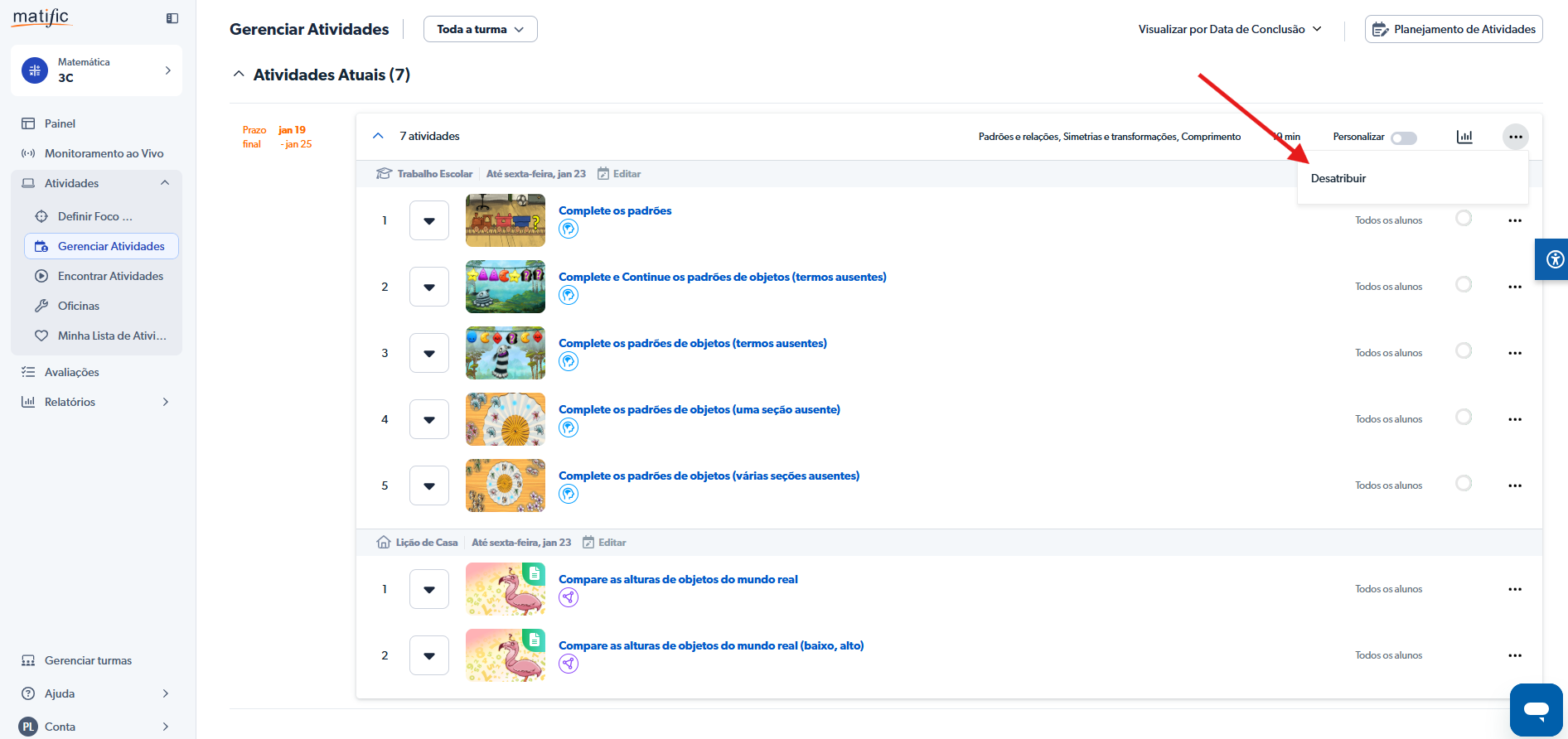Image resolution: width=1568 pixels, height=739 pixels.
Task: Toggle the Personalizar switch
Action: (1403, 138)
